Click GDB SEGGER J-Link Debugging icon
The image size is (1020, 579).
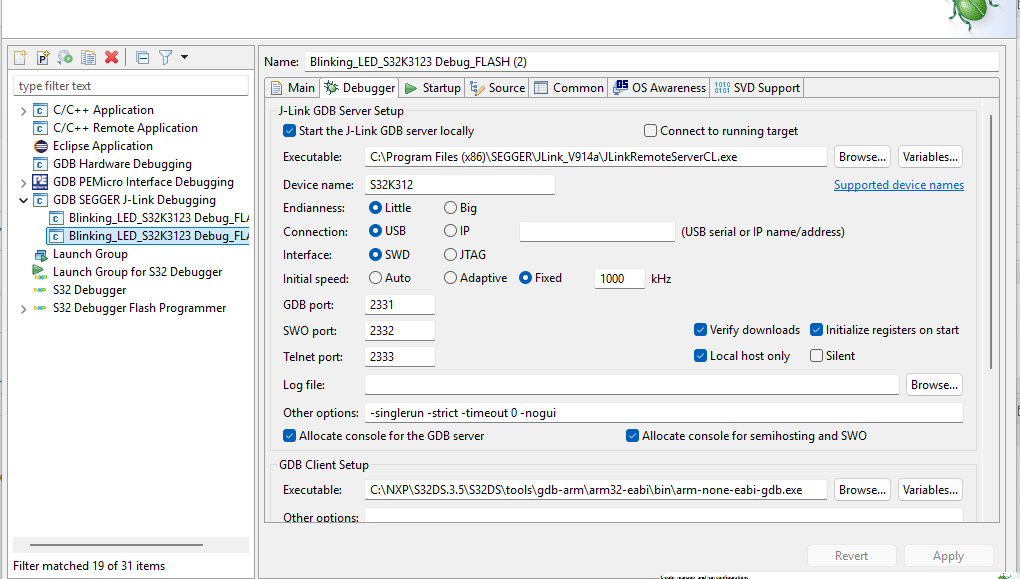(40, 200)
